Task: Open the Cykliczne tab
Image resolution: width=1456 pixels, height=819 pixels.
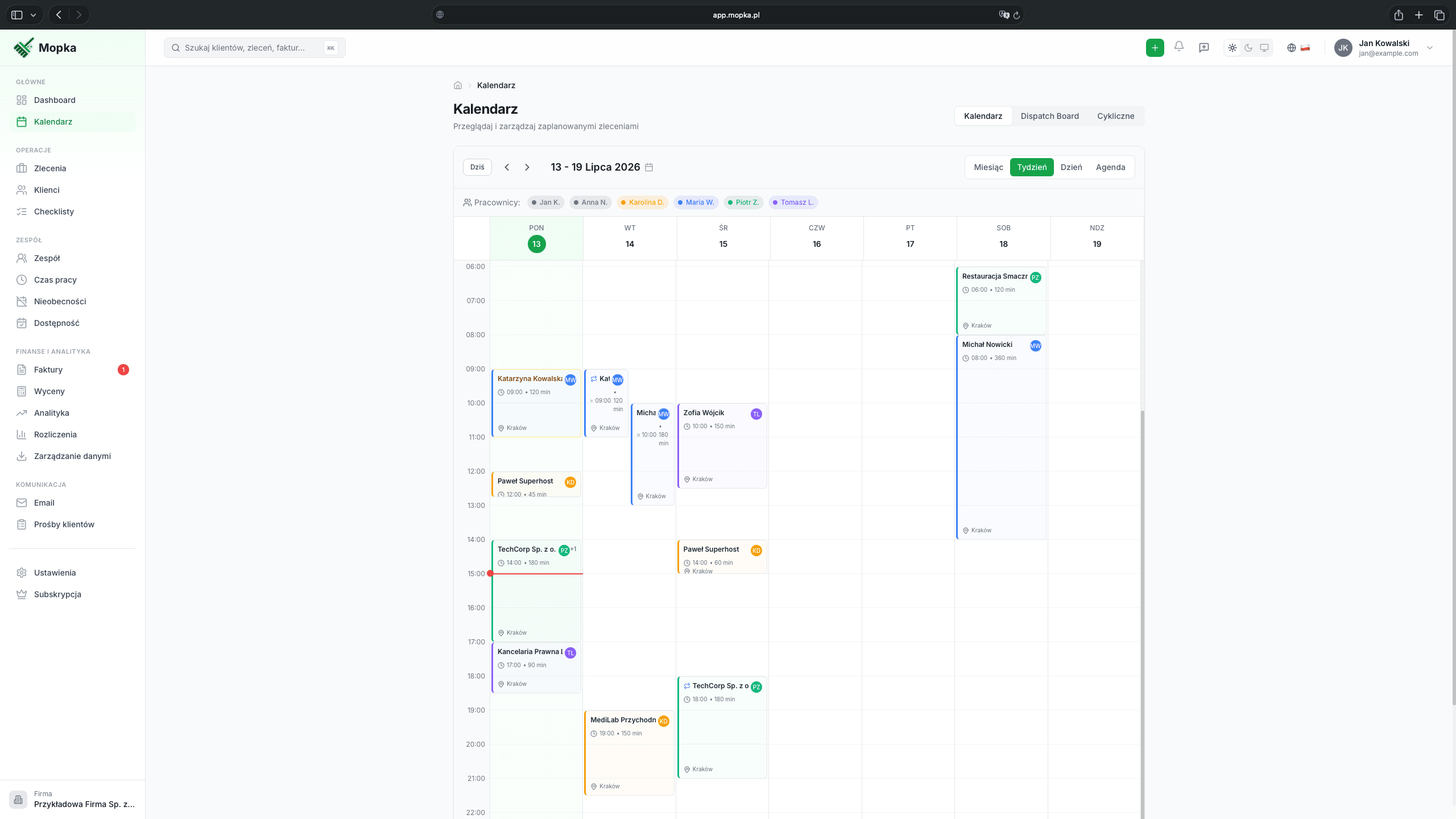Action: click(1115, 116)
